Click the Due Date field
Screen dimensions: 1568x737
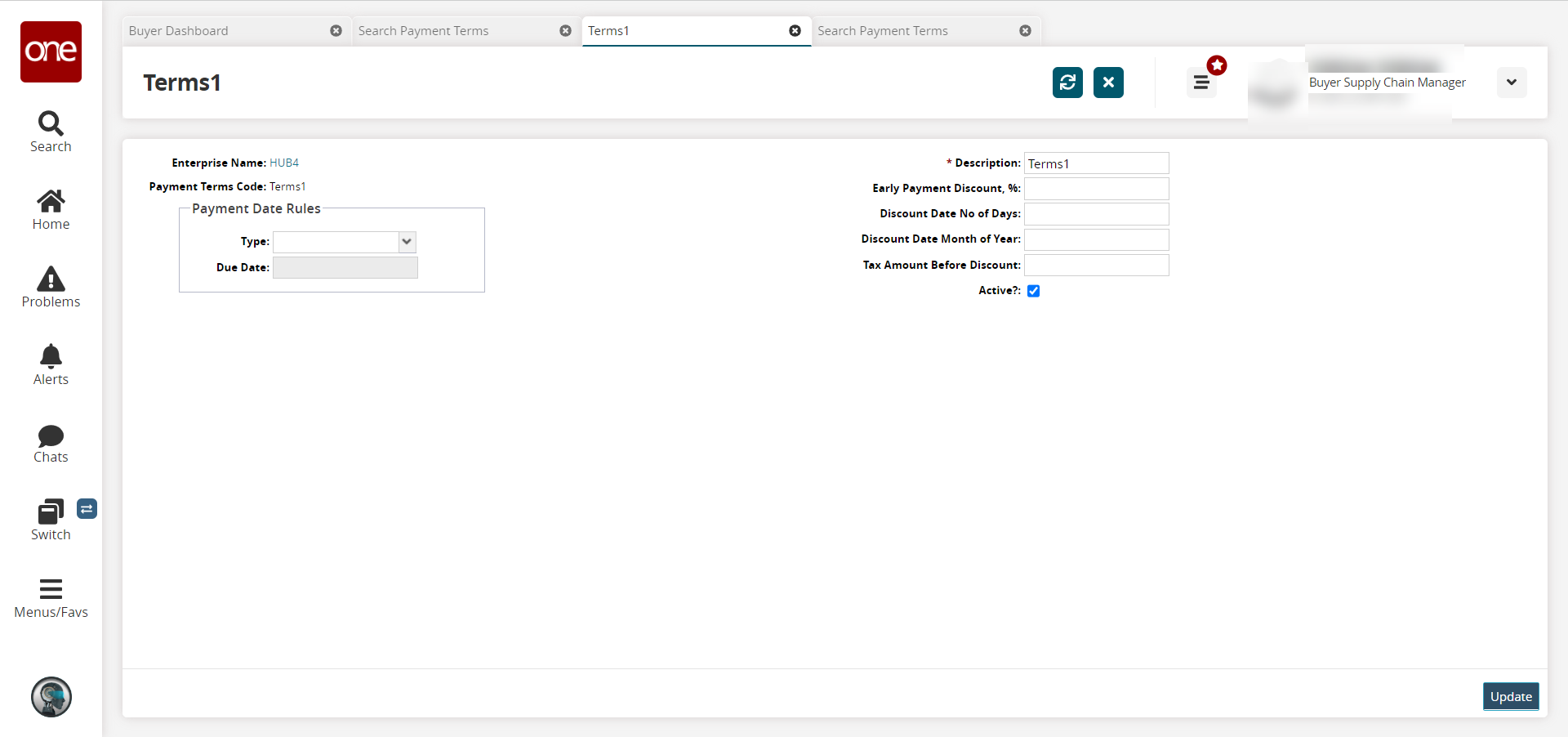[x=345, y=268]
